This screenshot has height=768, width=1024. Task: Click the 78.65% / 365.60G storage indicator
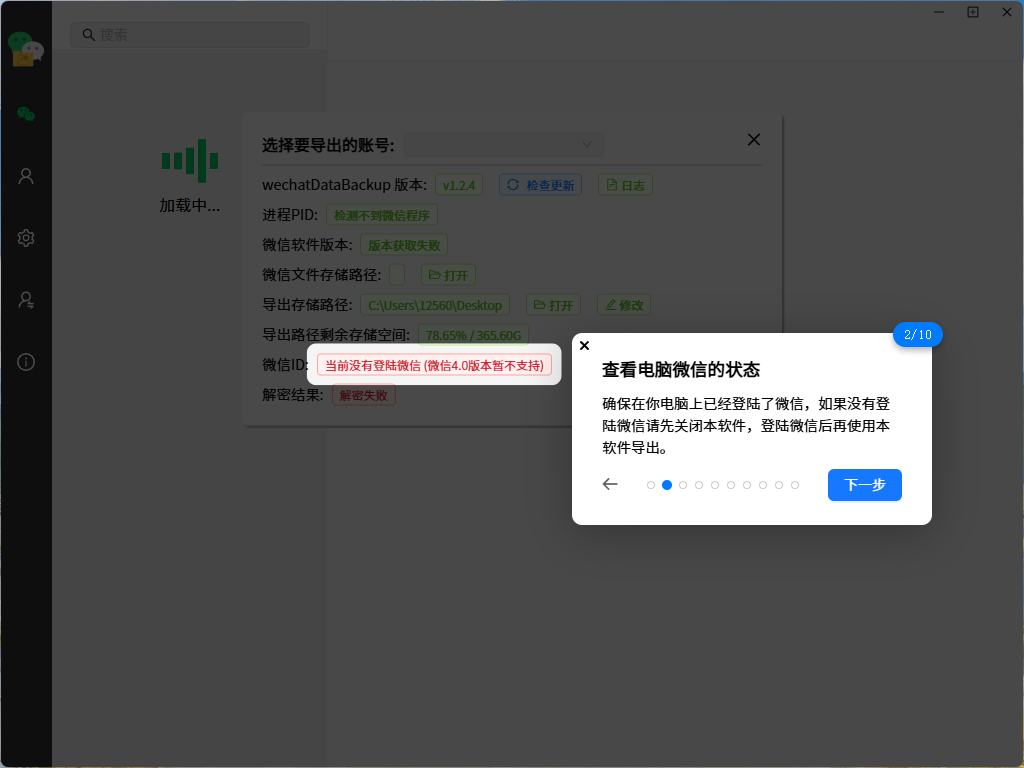tap(473, 334)
